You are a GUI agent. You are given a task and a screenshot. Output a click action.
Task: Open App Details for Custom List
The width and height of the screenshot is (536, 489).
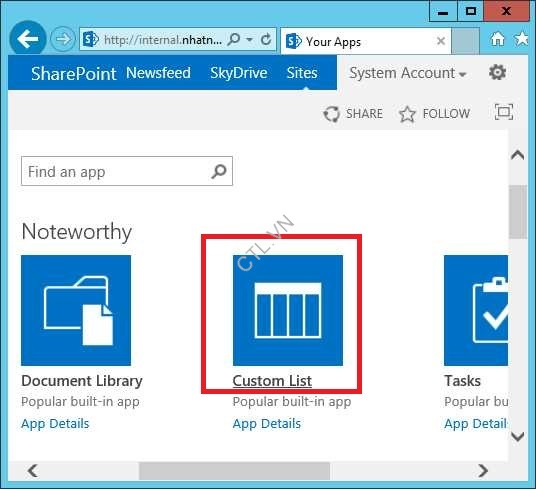tap(267, 423)
